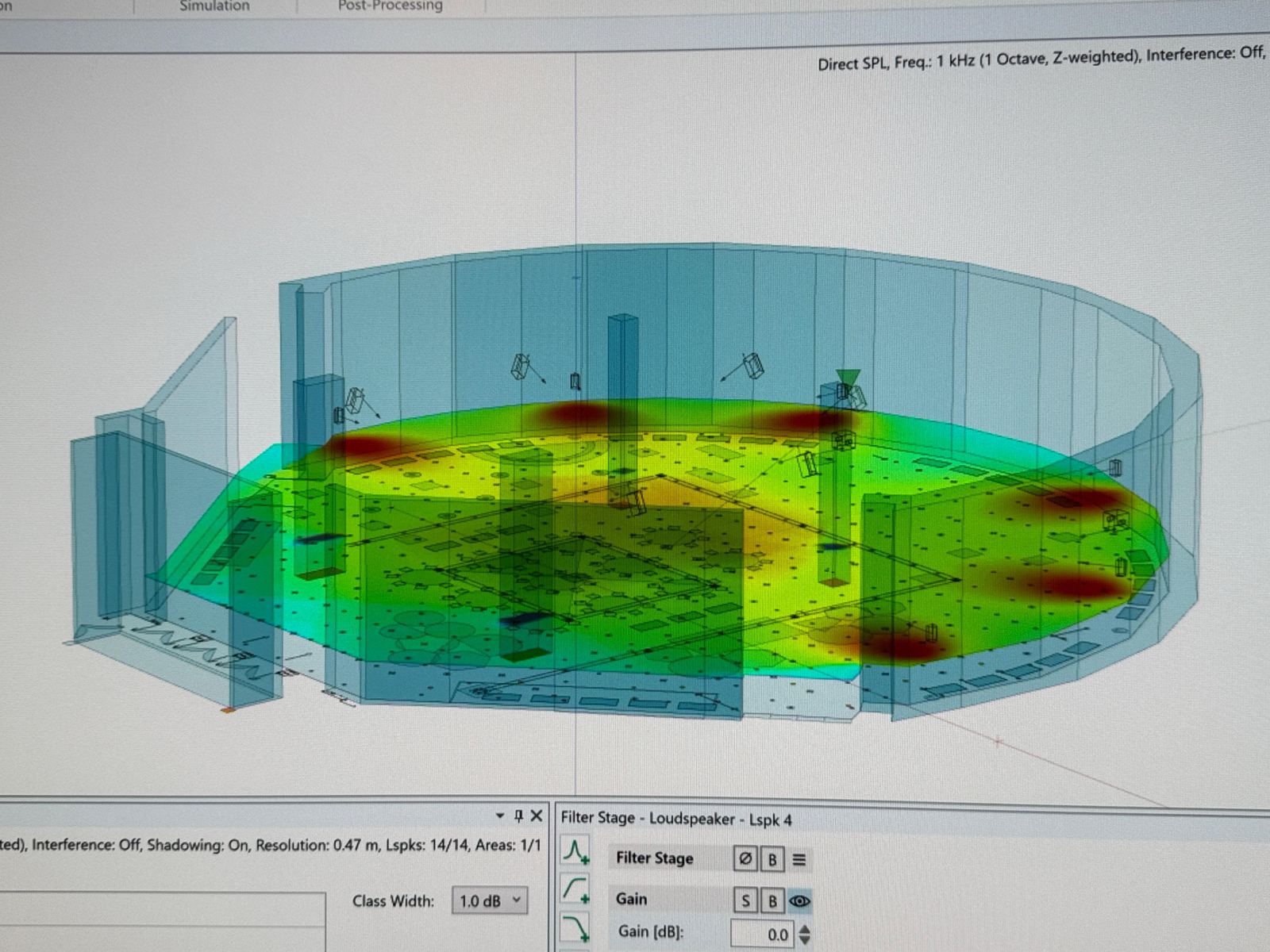Image resolution: width=1270 pixels, height=952 pixels.
Task: Toggle the Gain S solo button
Action: coord(745,900)
